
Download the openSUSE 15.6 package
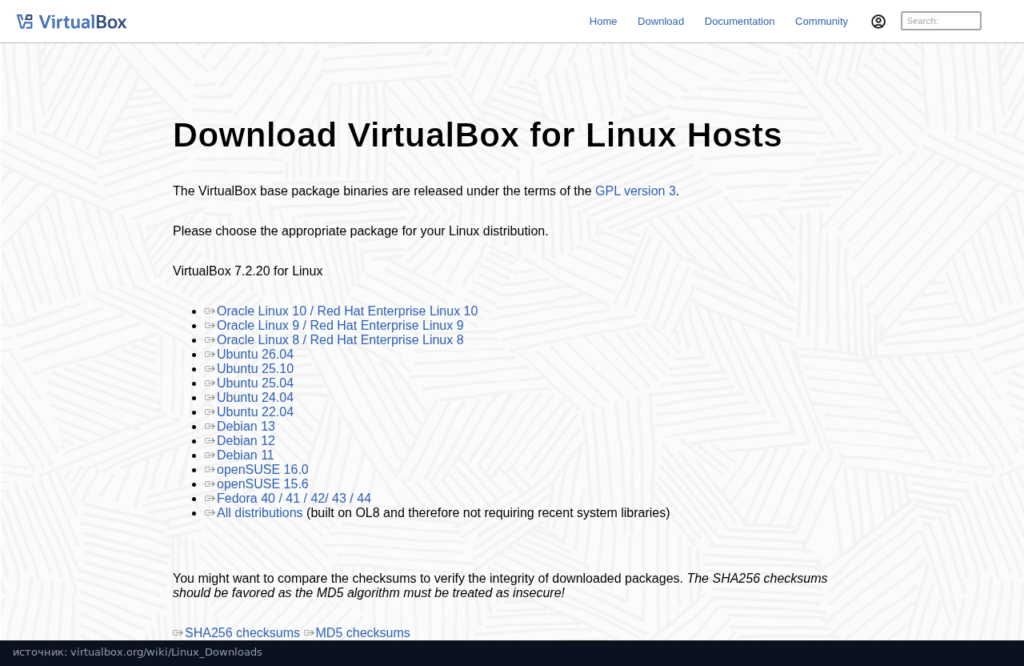click(x=262, y=484)
